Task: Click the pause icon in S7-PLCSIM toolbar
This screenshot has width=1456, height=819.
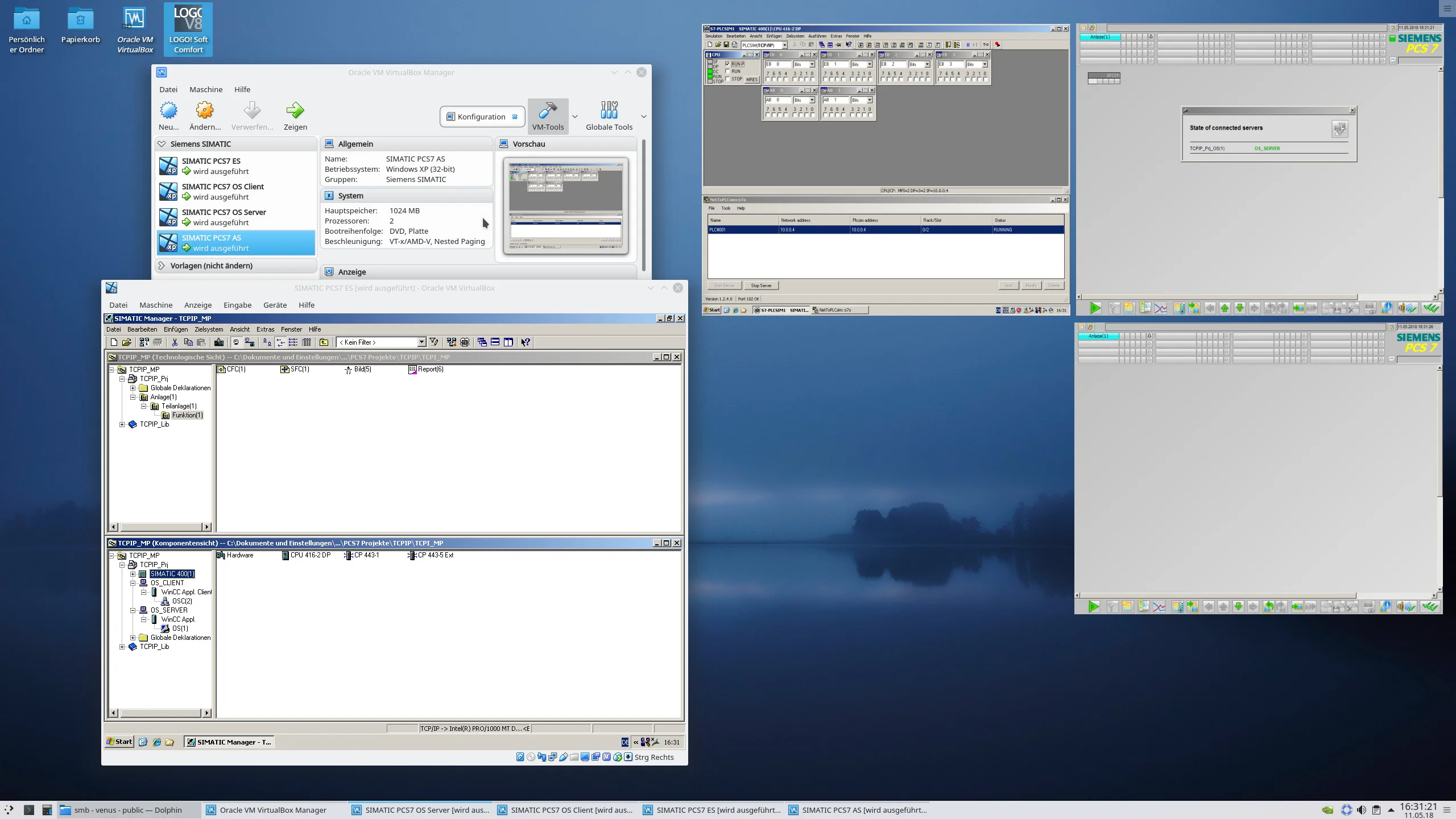Action: 968,44
